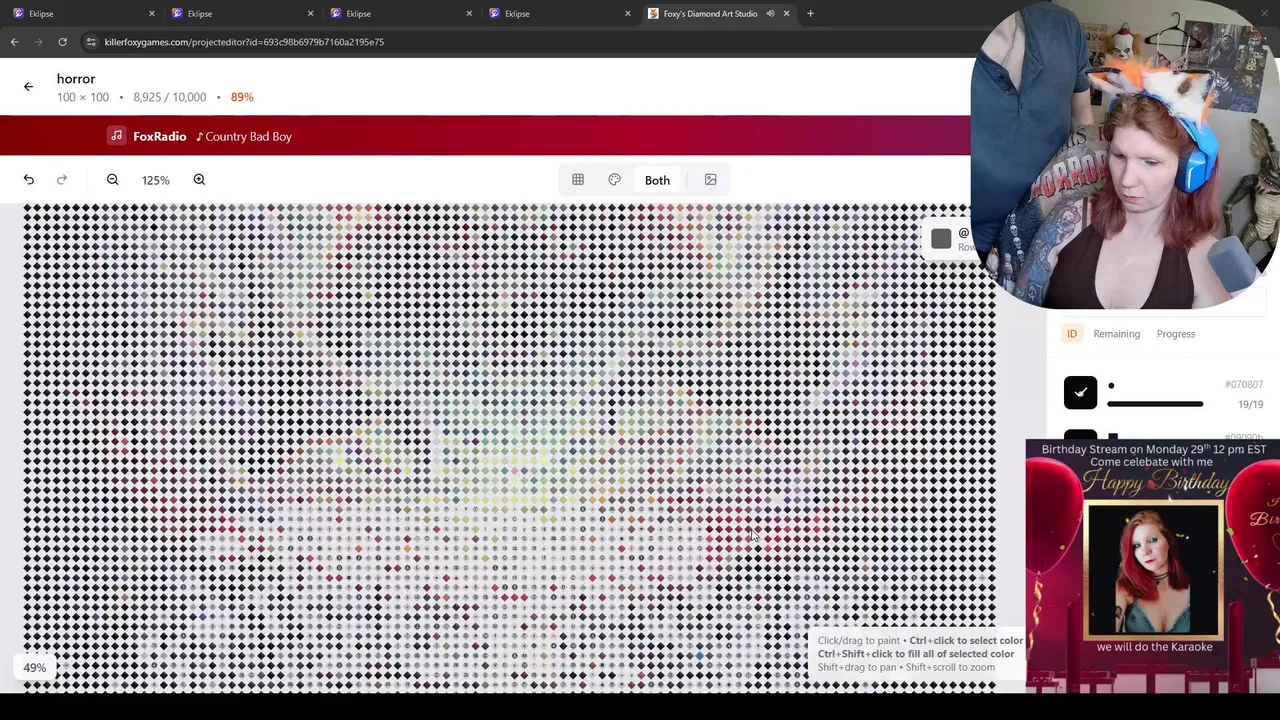Mute the Foxy's Diamond Art Studio tab audio
The height and width of the screenshot is (720, 1280).
(770, 14)
